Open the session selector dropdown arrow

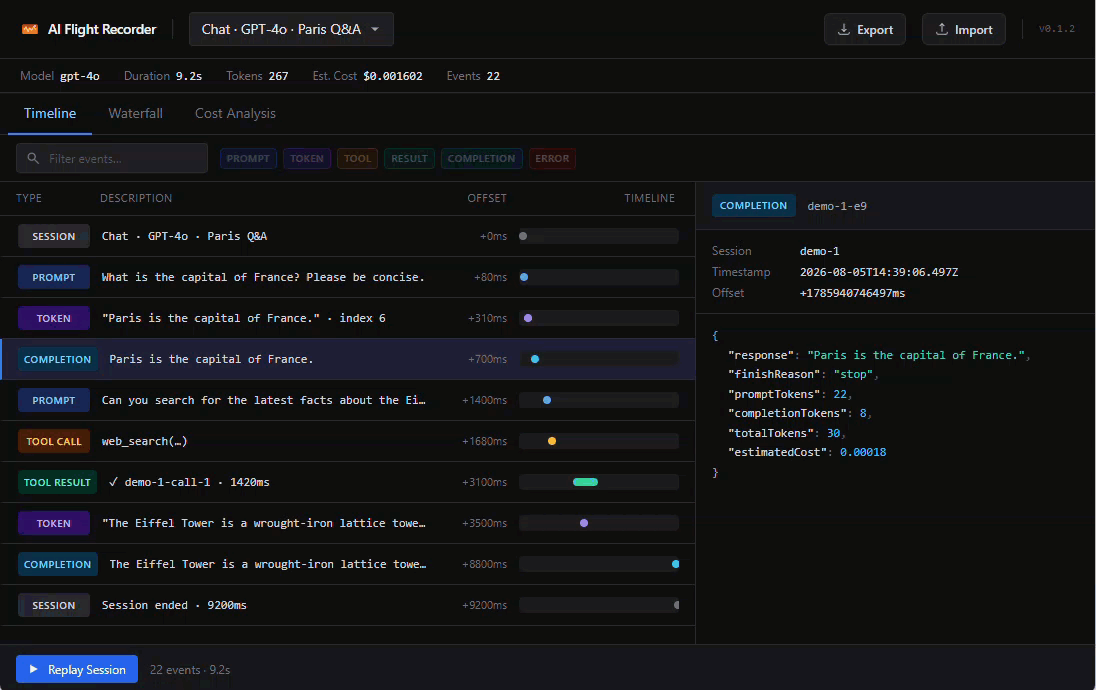(x=375, y=29)
